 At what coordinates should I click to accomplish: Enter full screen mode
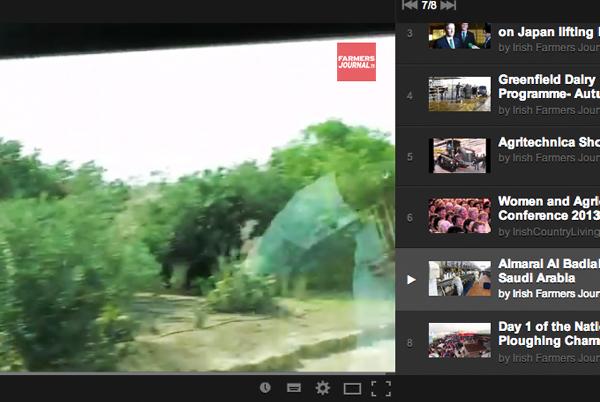380,388
